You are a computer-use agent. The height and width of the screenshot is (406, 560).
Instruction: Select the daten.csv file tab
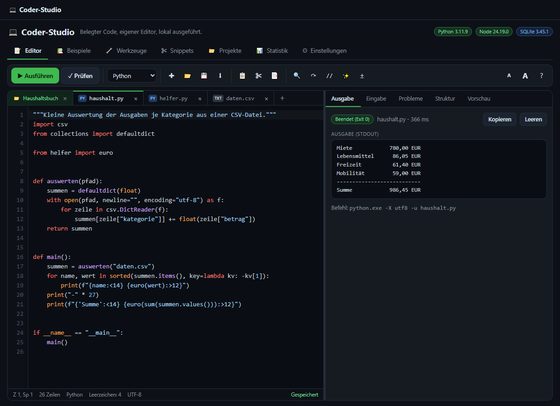pos(241,98)
